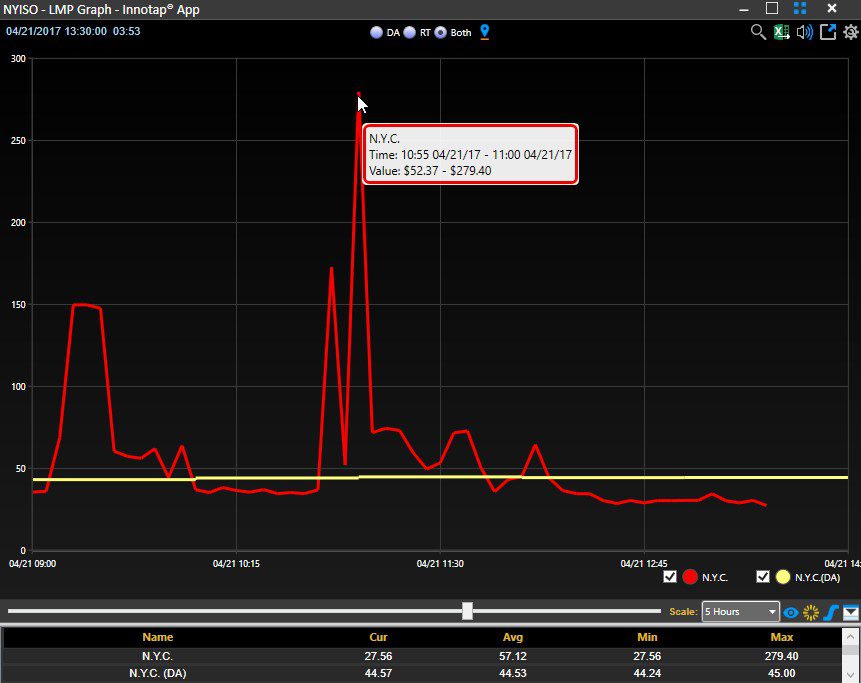Viewport: 861px width, 683px height.
Task: Export data to Excel
Action: [781, 32]
